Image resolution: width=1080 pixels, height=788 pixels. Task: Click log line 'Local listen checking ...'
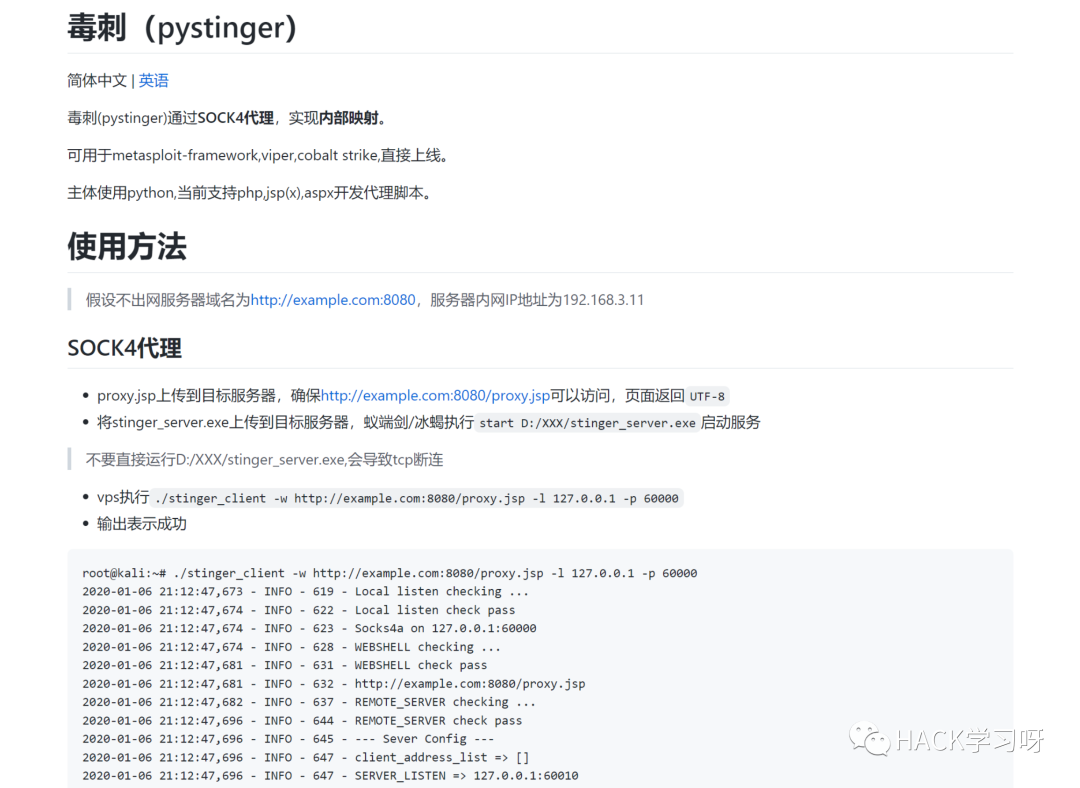[306, 592]
